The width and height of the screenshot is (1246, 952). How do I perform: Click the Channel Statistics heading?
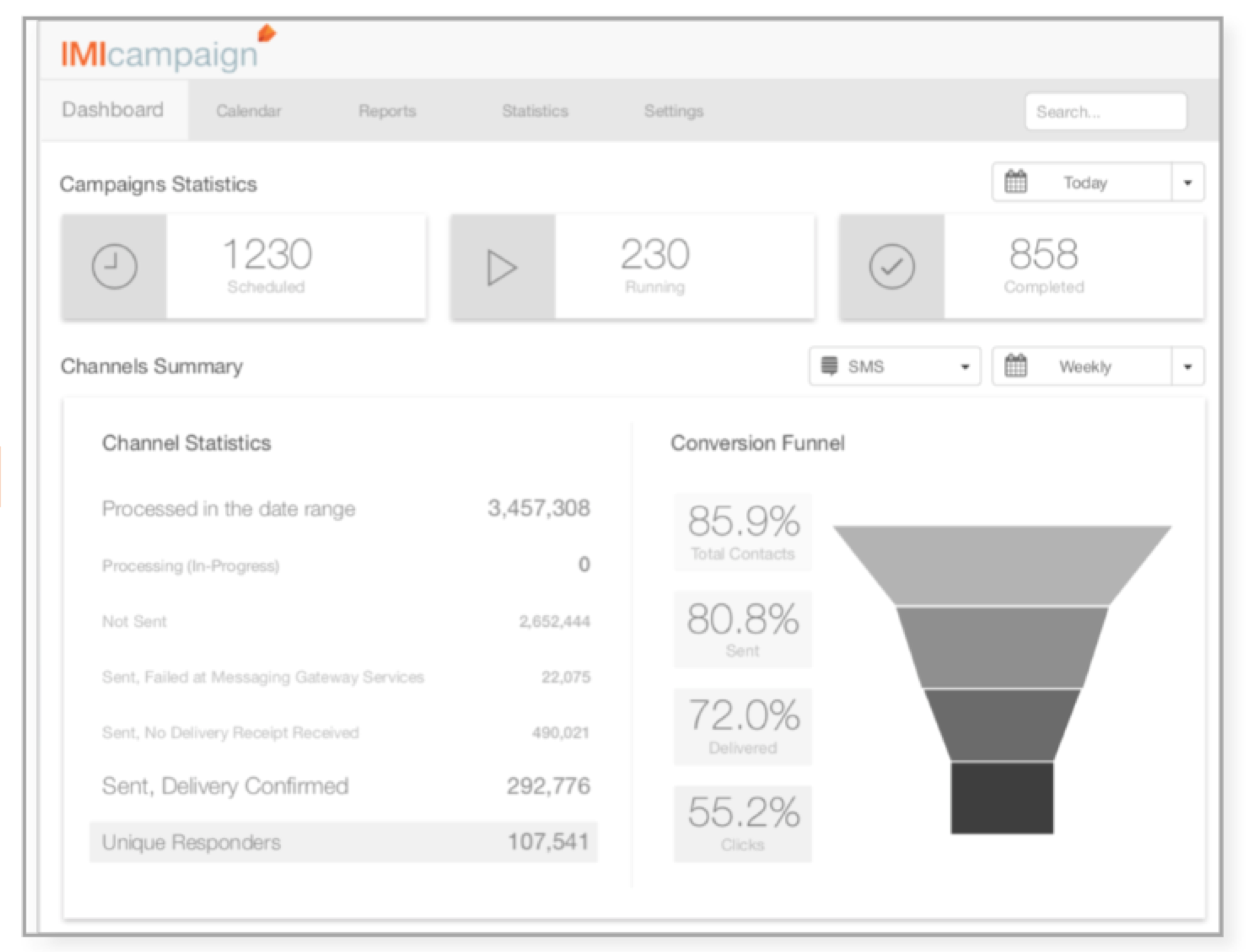click(x=186, y=443)
